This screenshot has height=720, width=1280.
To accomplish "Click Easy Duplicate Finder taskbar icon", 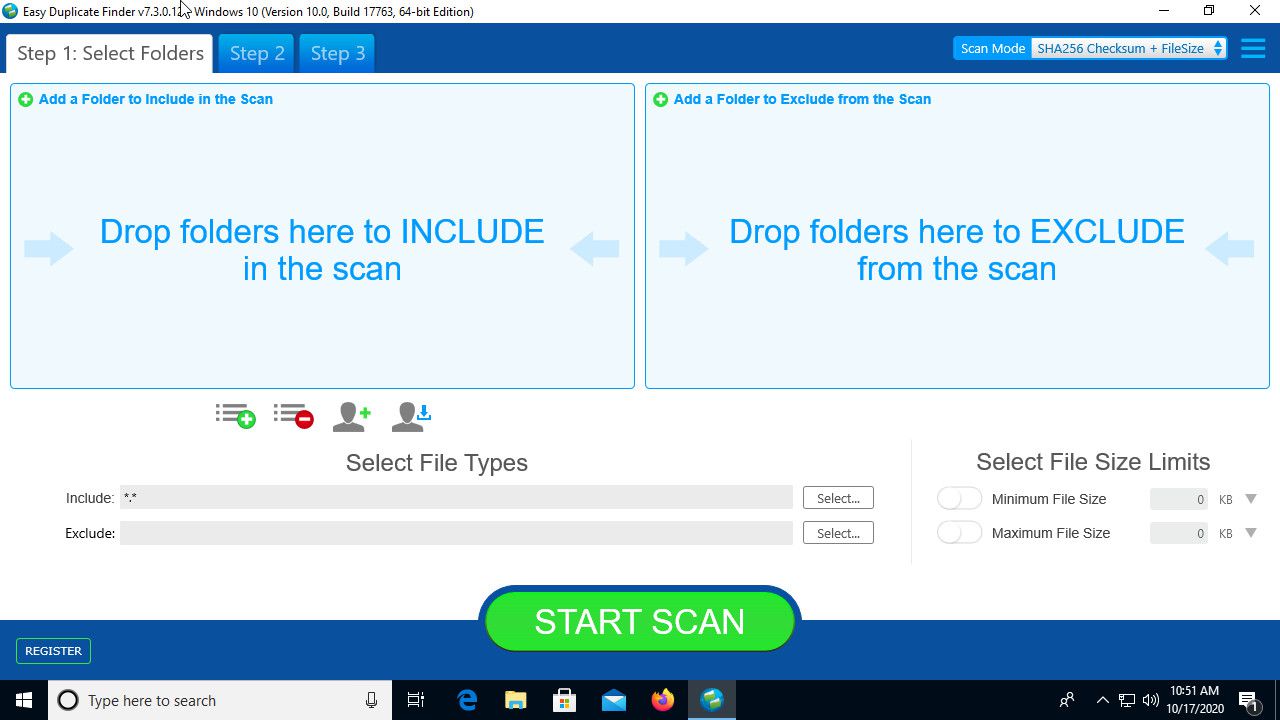I will (711, 700).
